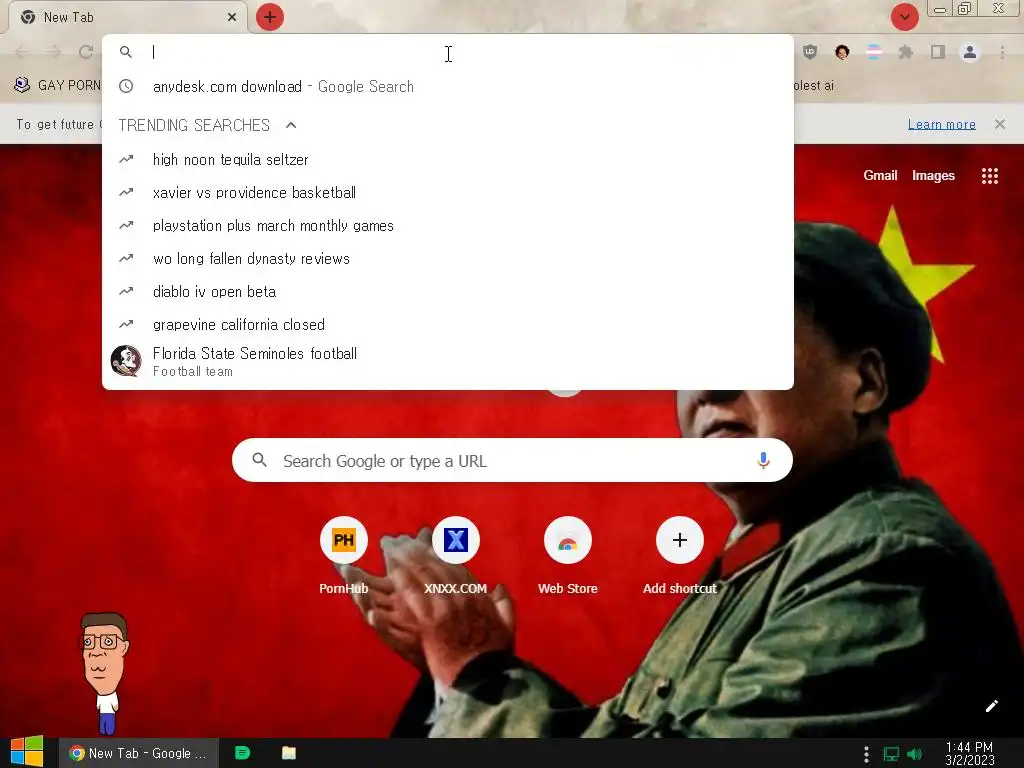The height and width of the screenshot is (768, 1024).
Task: Open the Images link
Action: (933, 175)
